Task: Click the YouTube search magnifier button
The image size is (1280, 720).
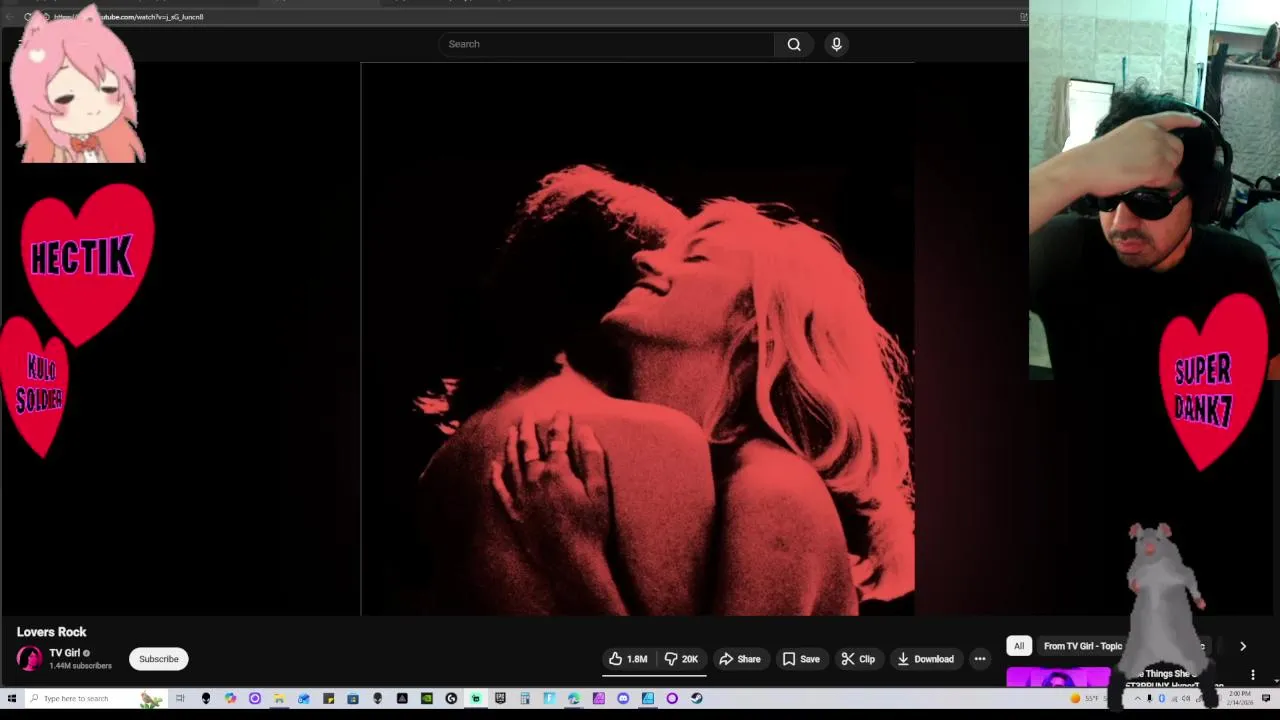Action: coord(794,44)
